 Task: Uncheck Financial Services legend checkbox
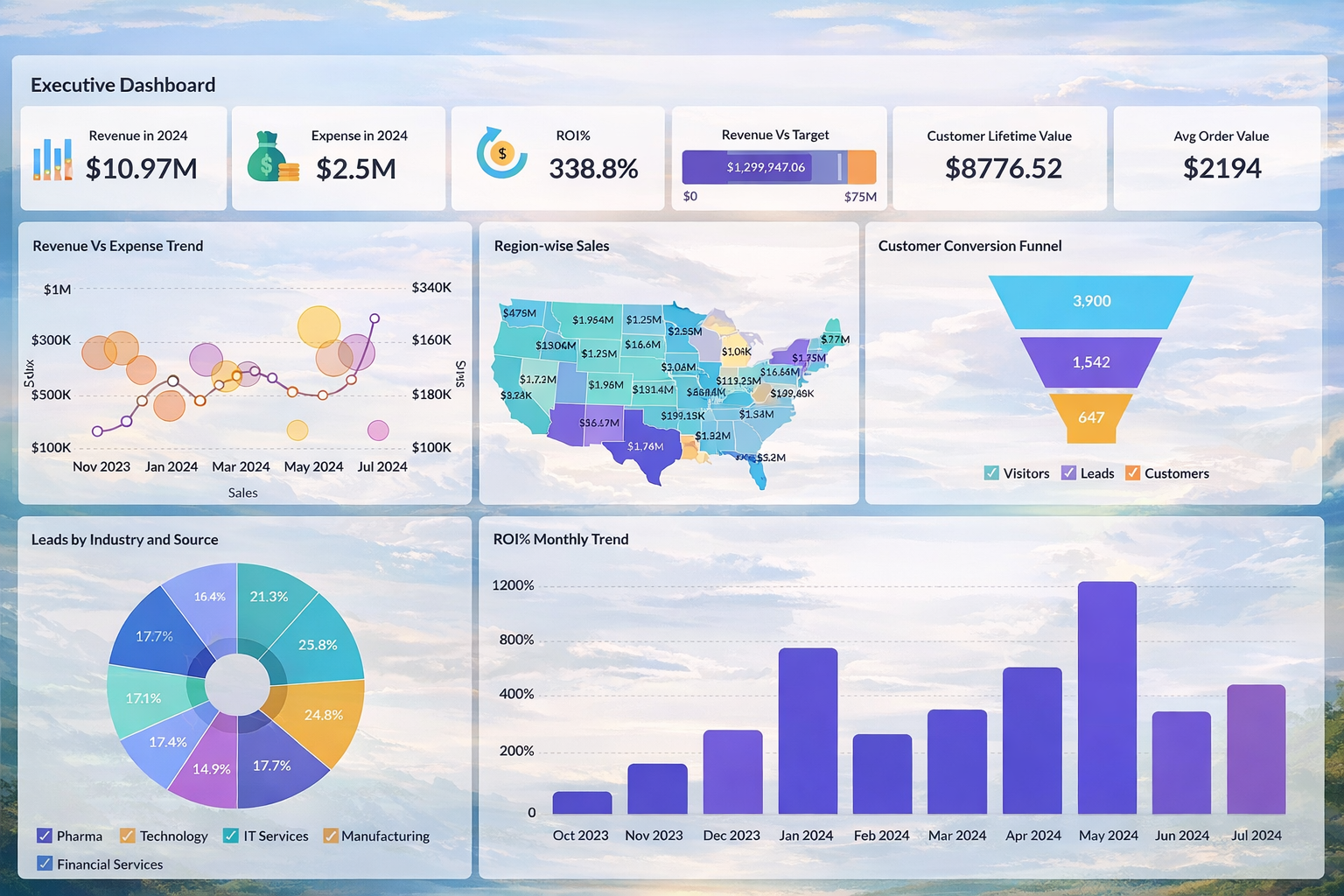pos(45,864)
